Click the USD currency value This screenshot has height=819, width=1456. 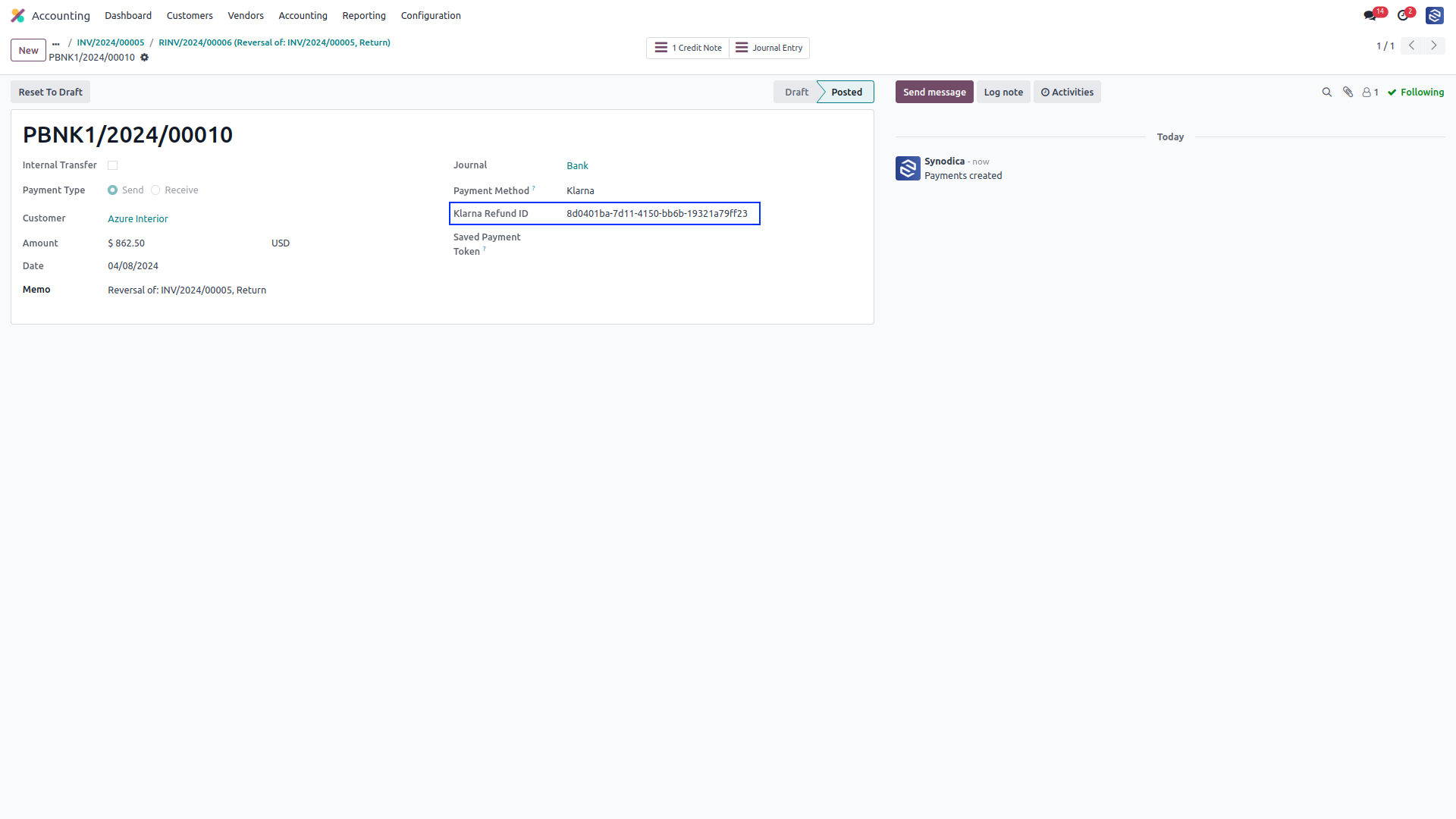pyautogui.click(x=281, y=243)
